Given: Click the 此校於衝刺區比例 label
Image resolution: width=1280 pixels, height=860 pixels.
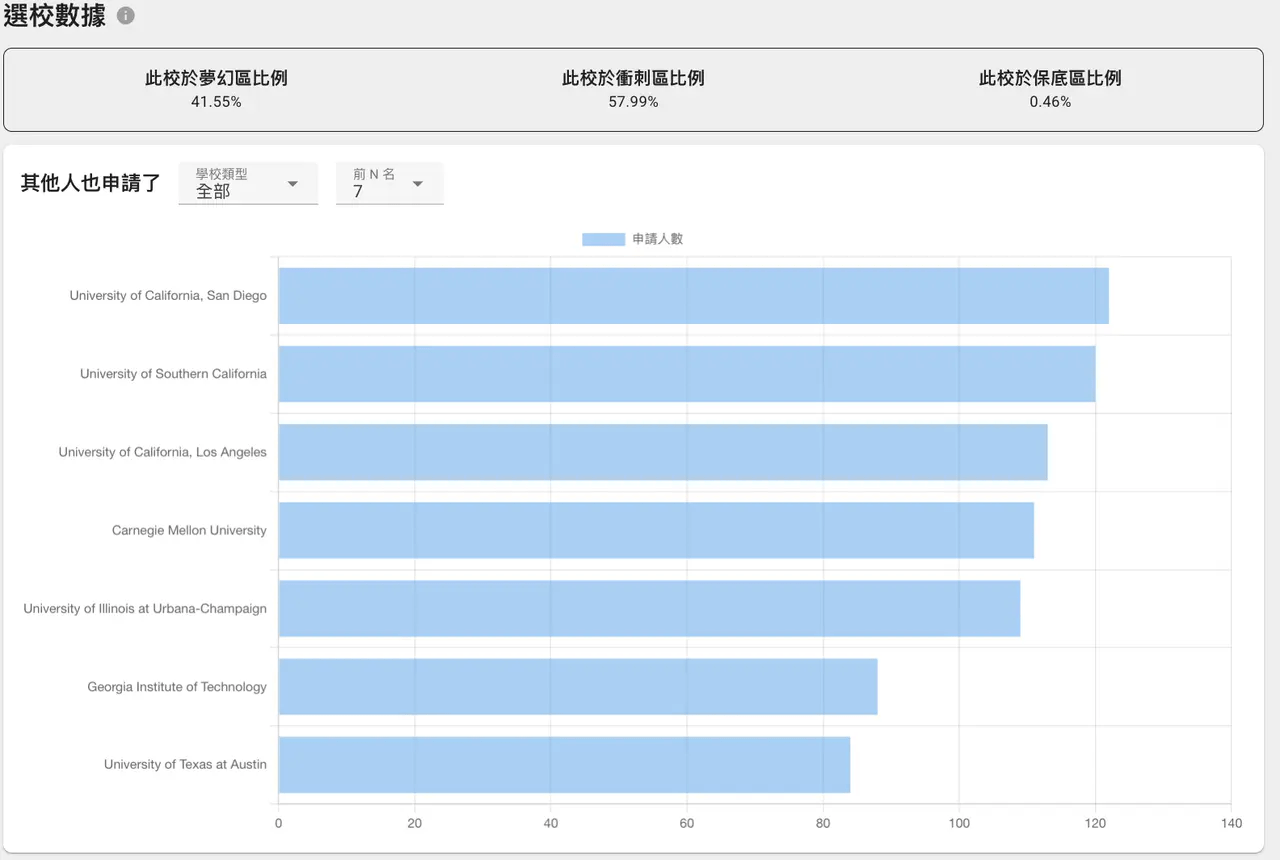Looking at the screenshot, I should 633,78.
